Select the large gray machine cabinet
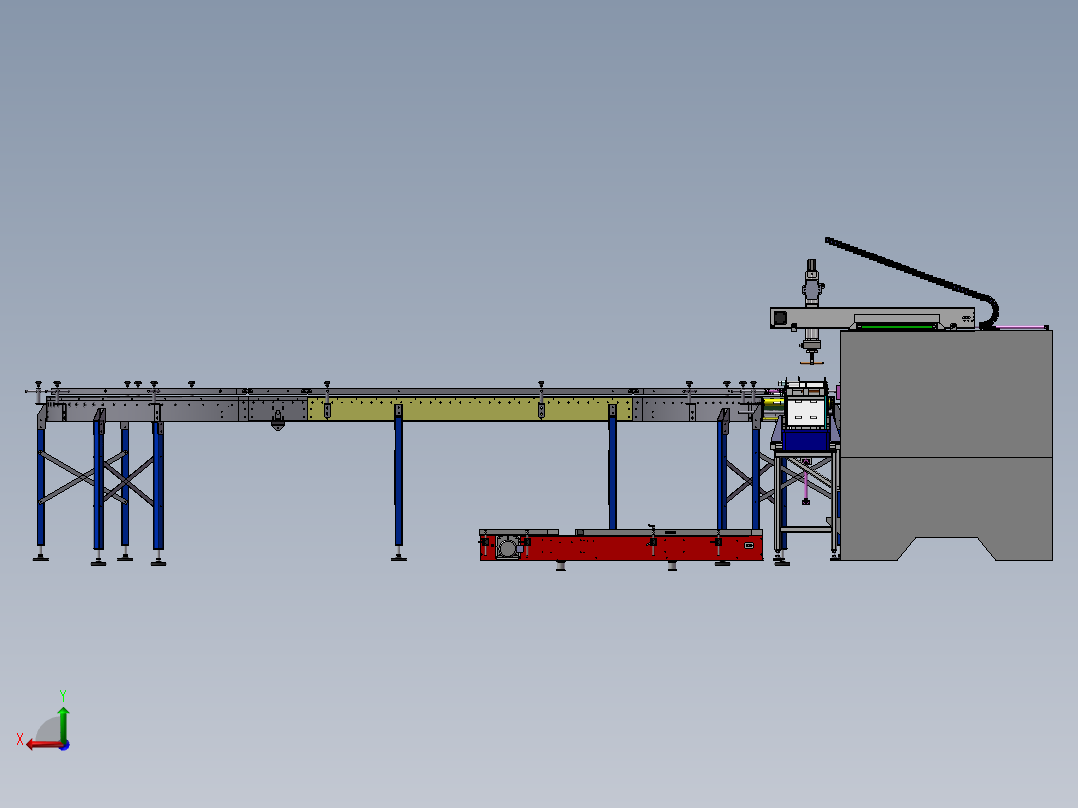 pos(946,445)
